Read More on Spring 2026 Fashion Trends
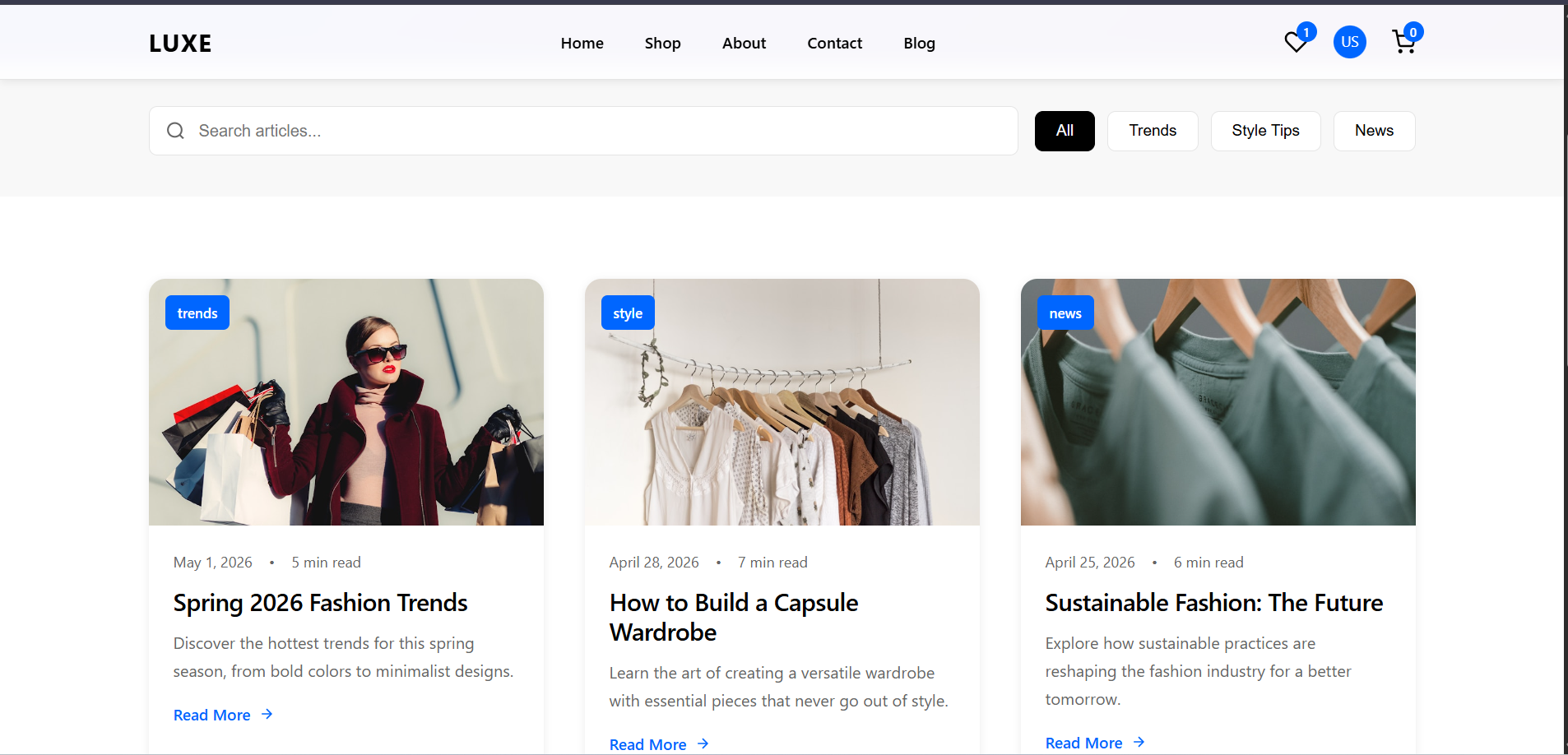Viewport: 1568px width, 755px height. coord(223,715)
